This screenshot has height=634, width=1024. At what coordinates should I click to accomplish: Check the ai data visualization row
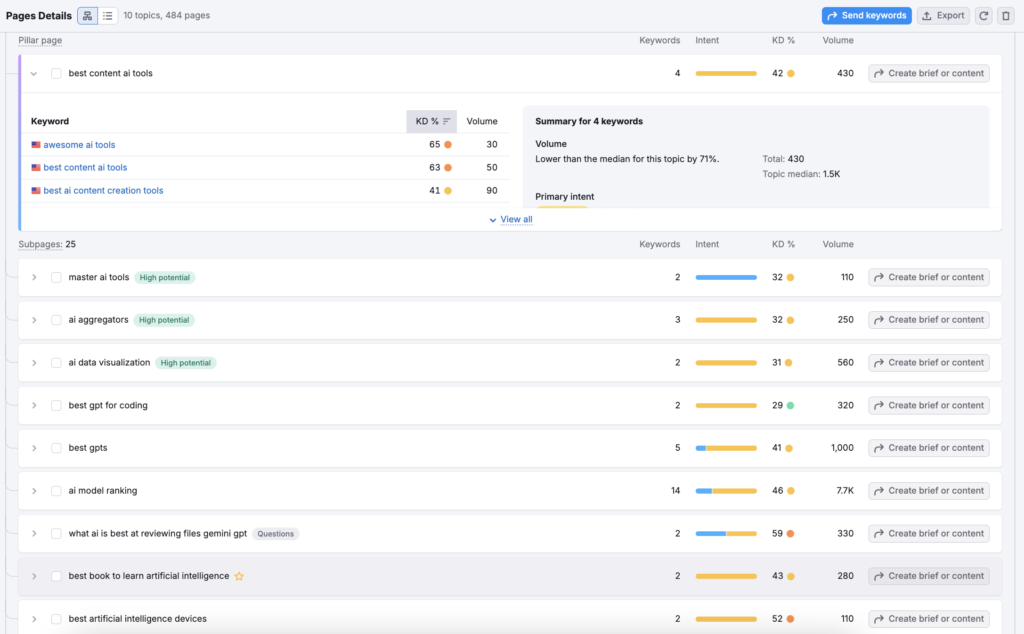pos(56,363)
